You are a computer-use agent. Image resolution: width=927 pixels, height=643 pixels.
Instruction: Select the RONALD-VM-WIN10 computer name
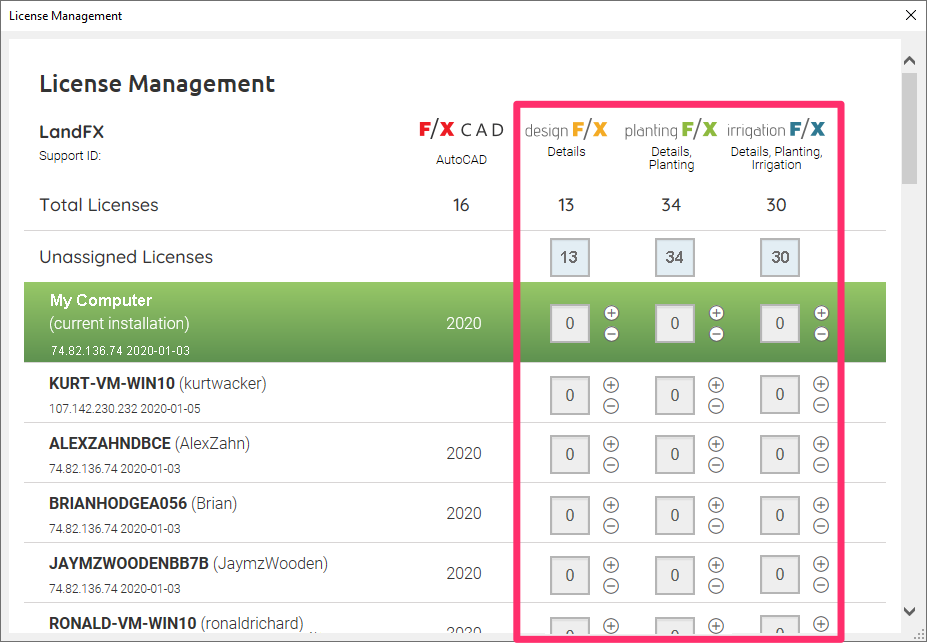122,623
